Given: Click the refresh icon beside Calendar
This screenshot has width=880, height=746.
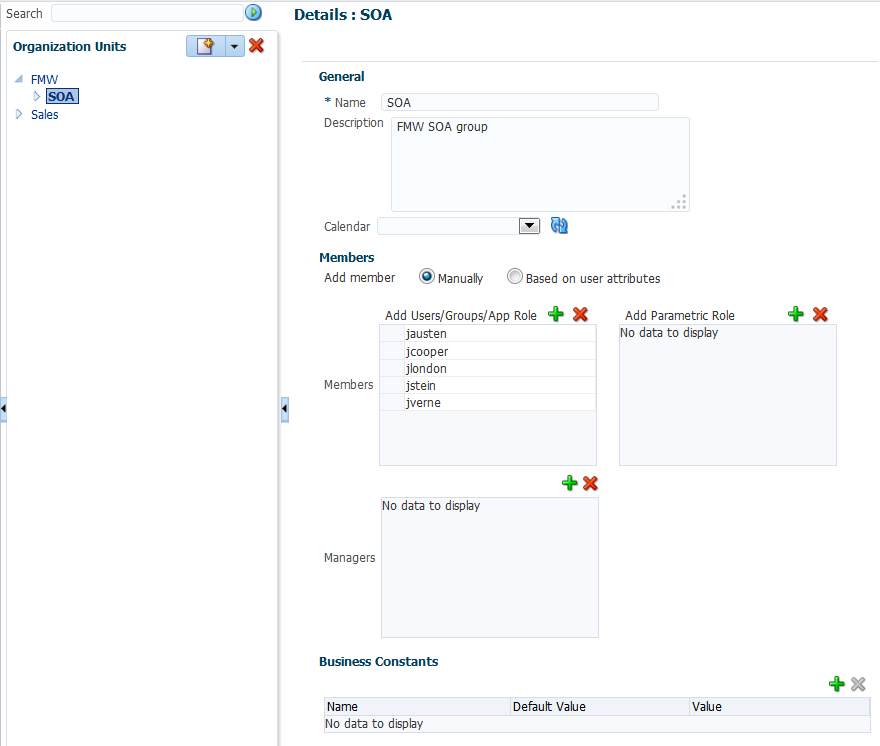Looking at the screenshot, I should point(559,226).
